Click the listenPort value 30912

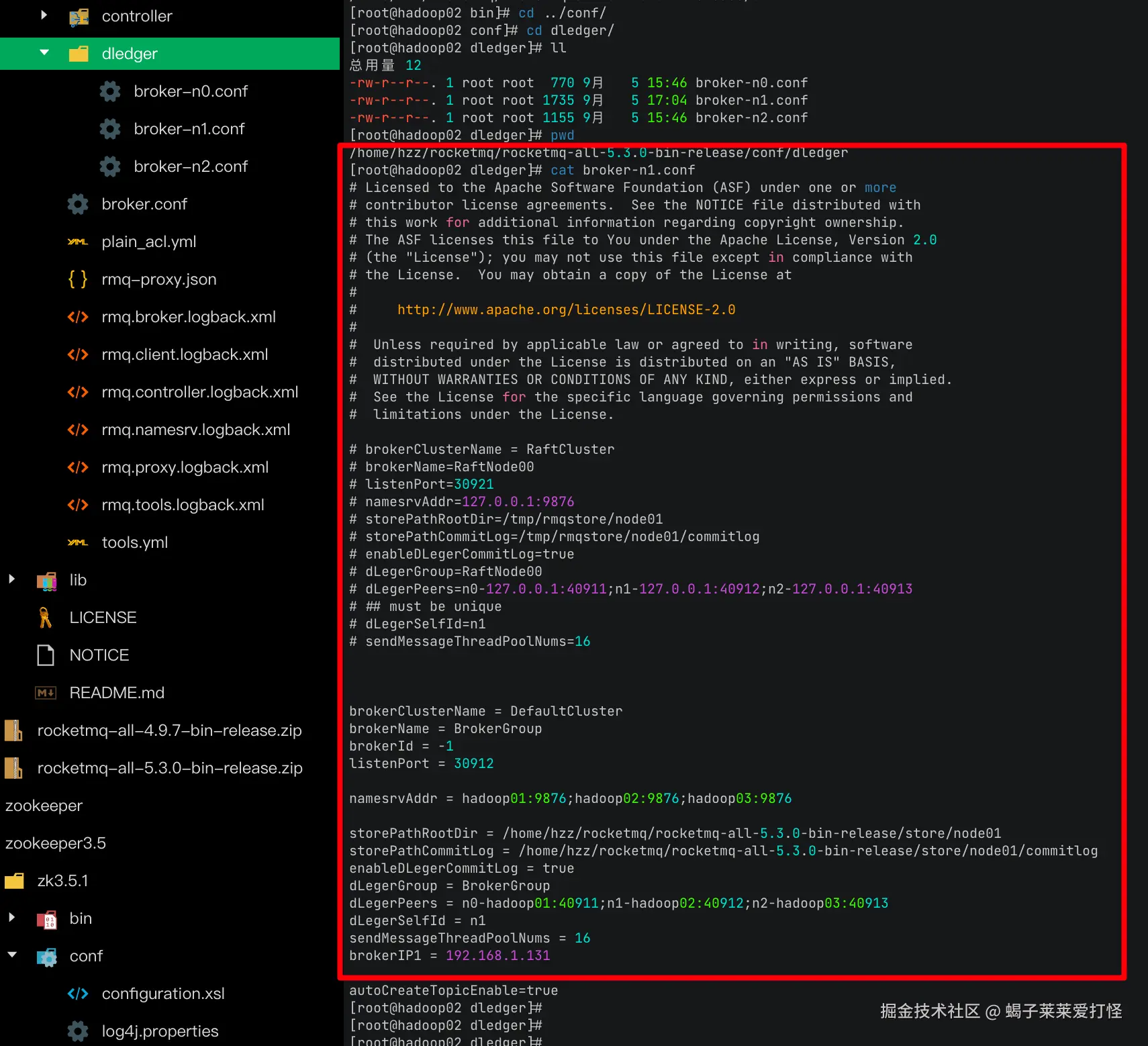474,763
